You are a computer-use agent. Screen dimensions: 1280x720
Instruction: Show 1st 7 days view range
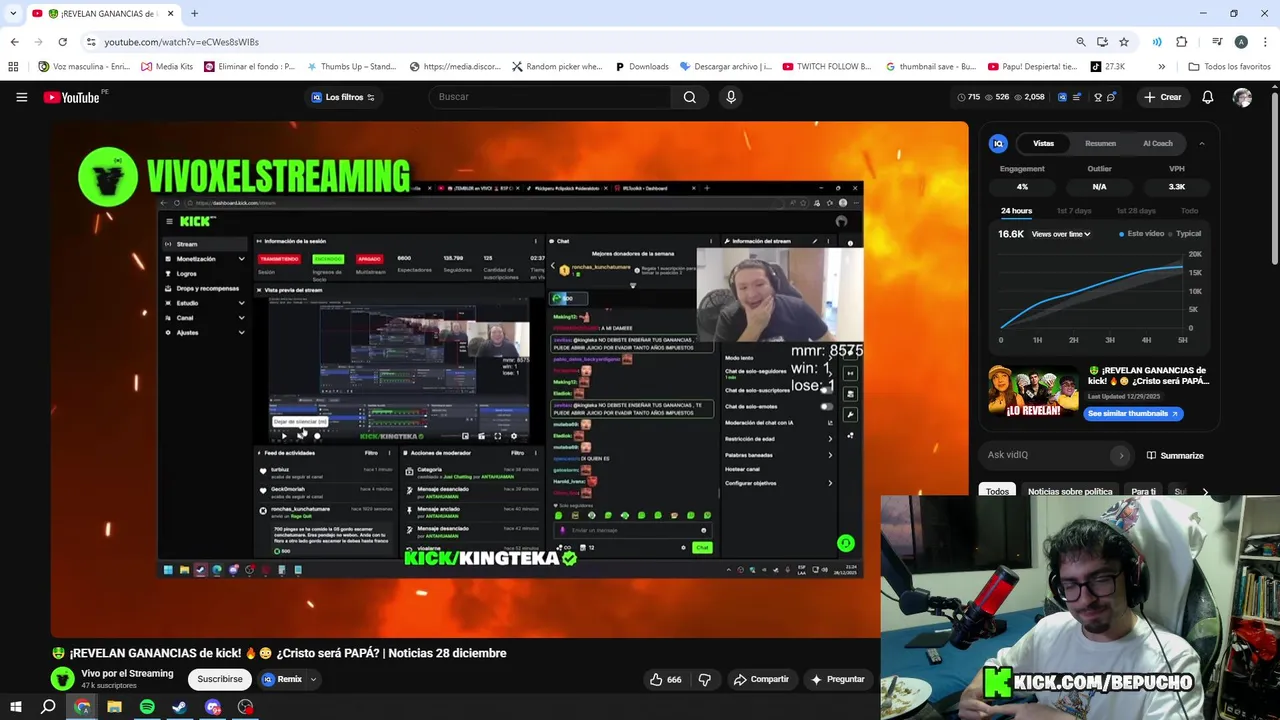click(1074, 211)
